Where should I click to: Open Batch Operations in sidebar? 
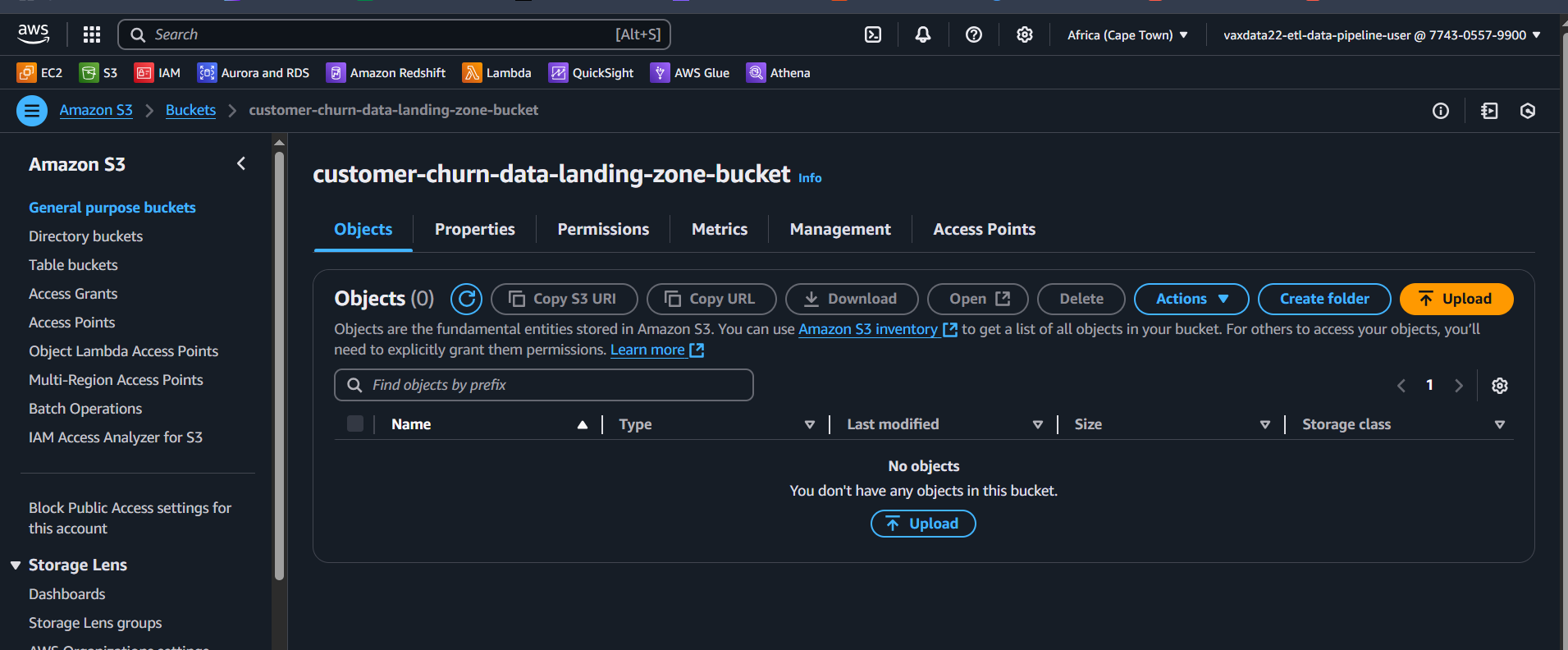coord(85,409)
